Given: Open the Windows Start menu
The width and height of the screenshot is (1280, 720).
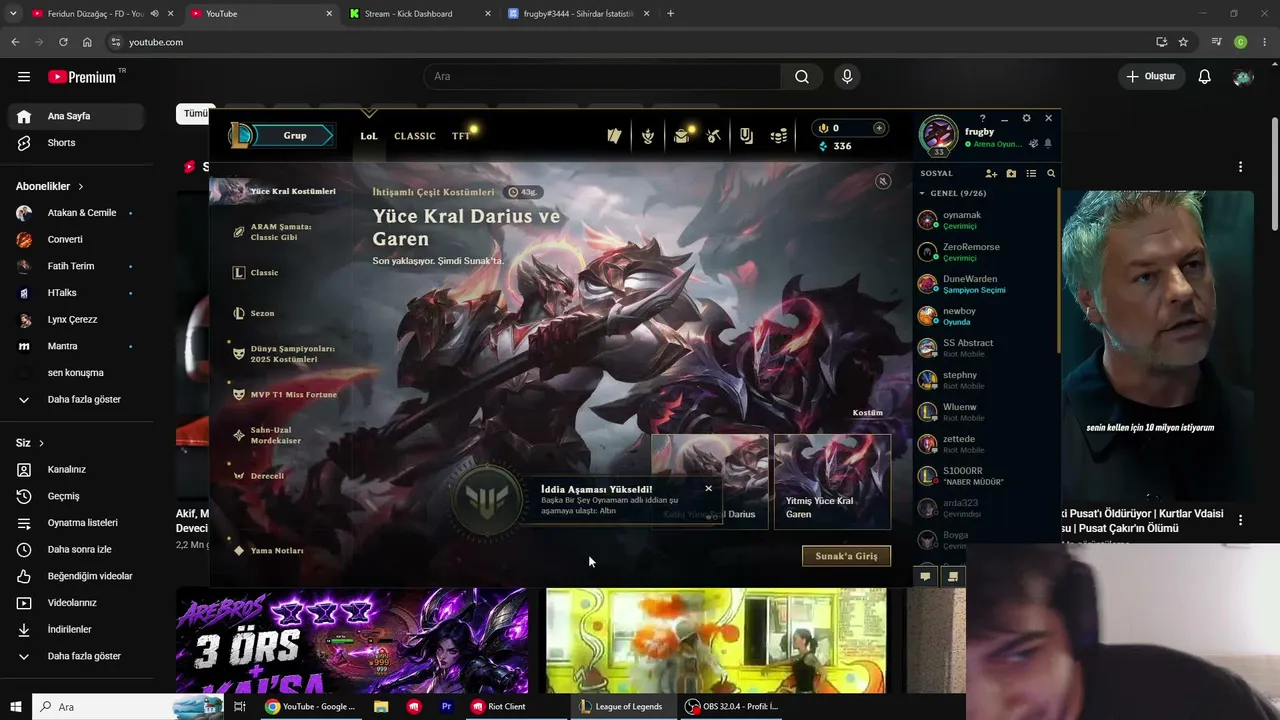Looking at the screenshot, I should point(16,707).
